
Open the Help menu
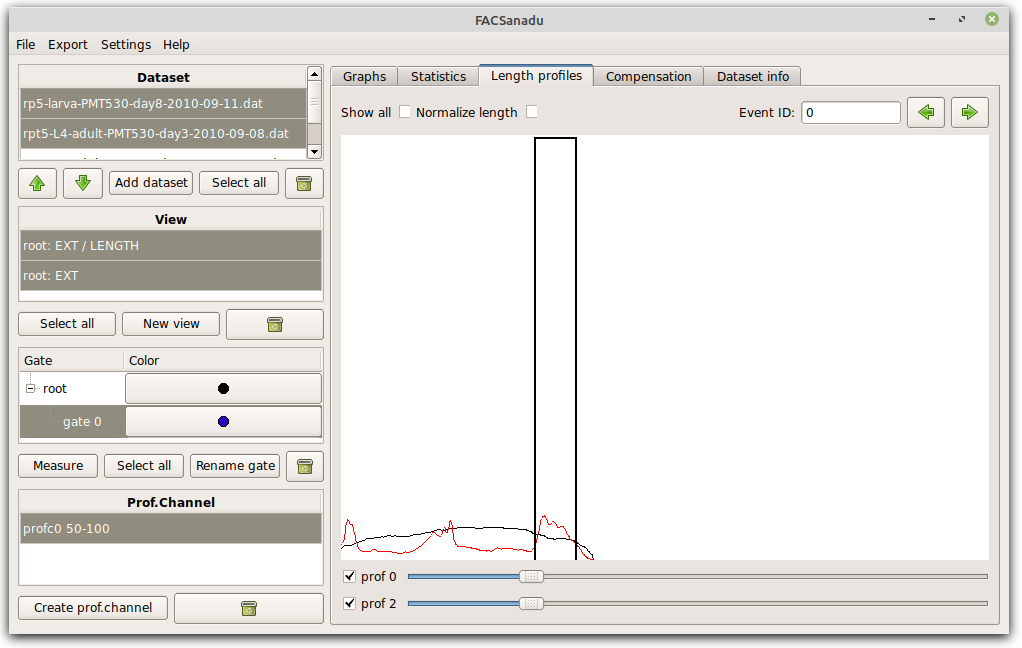(x=176, y=44)
